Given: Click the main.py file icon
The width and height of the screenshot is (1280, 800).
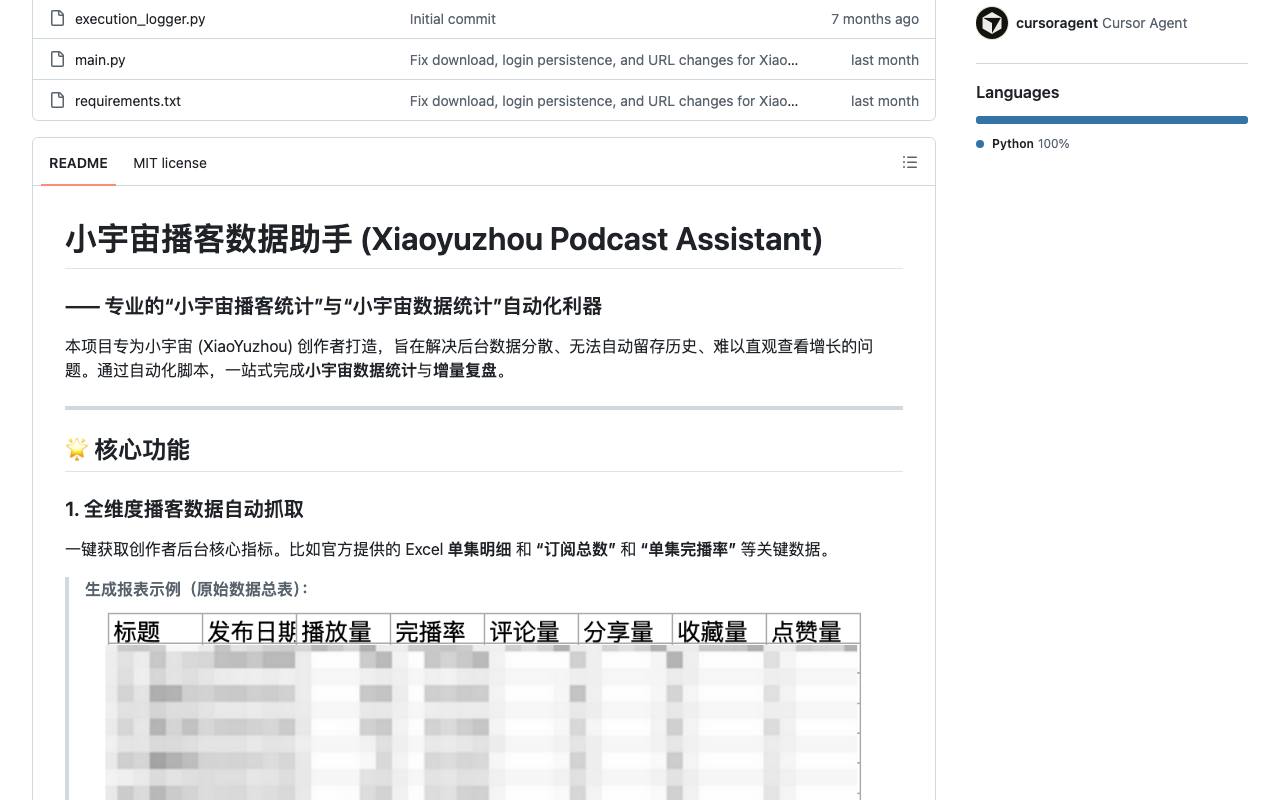Looking at the screenshot, I should 57,59.
